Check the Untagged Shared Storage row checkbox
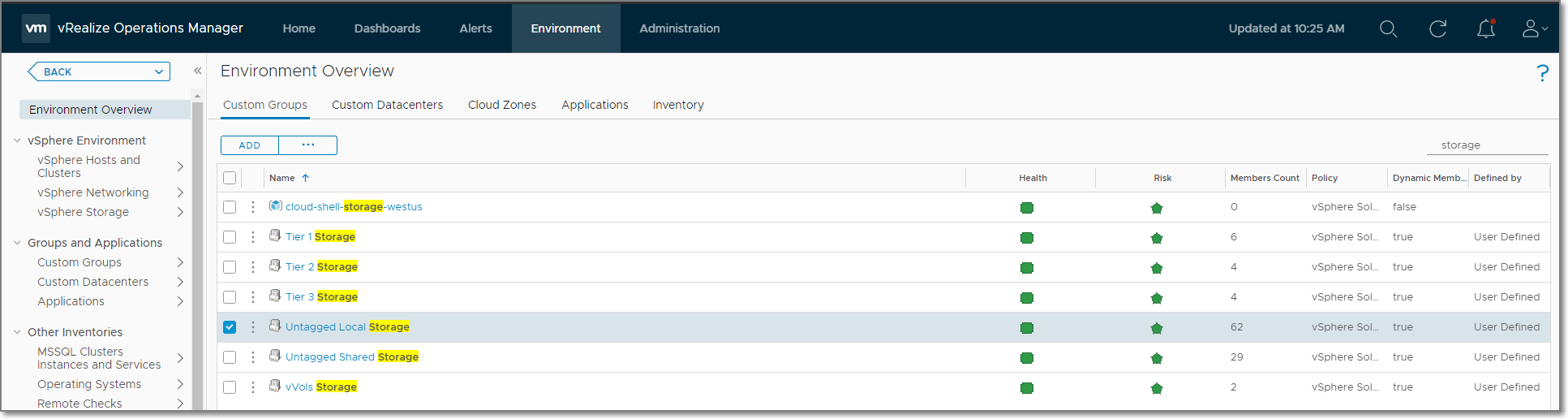 coord(230,357)
